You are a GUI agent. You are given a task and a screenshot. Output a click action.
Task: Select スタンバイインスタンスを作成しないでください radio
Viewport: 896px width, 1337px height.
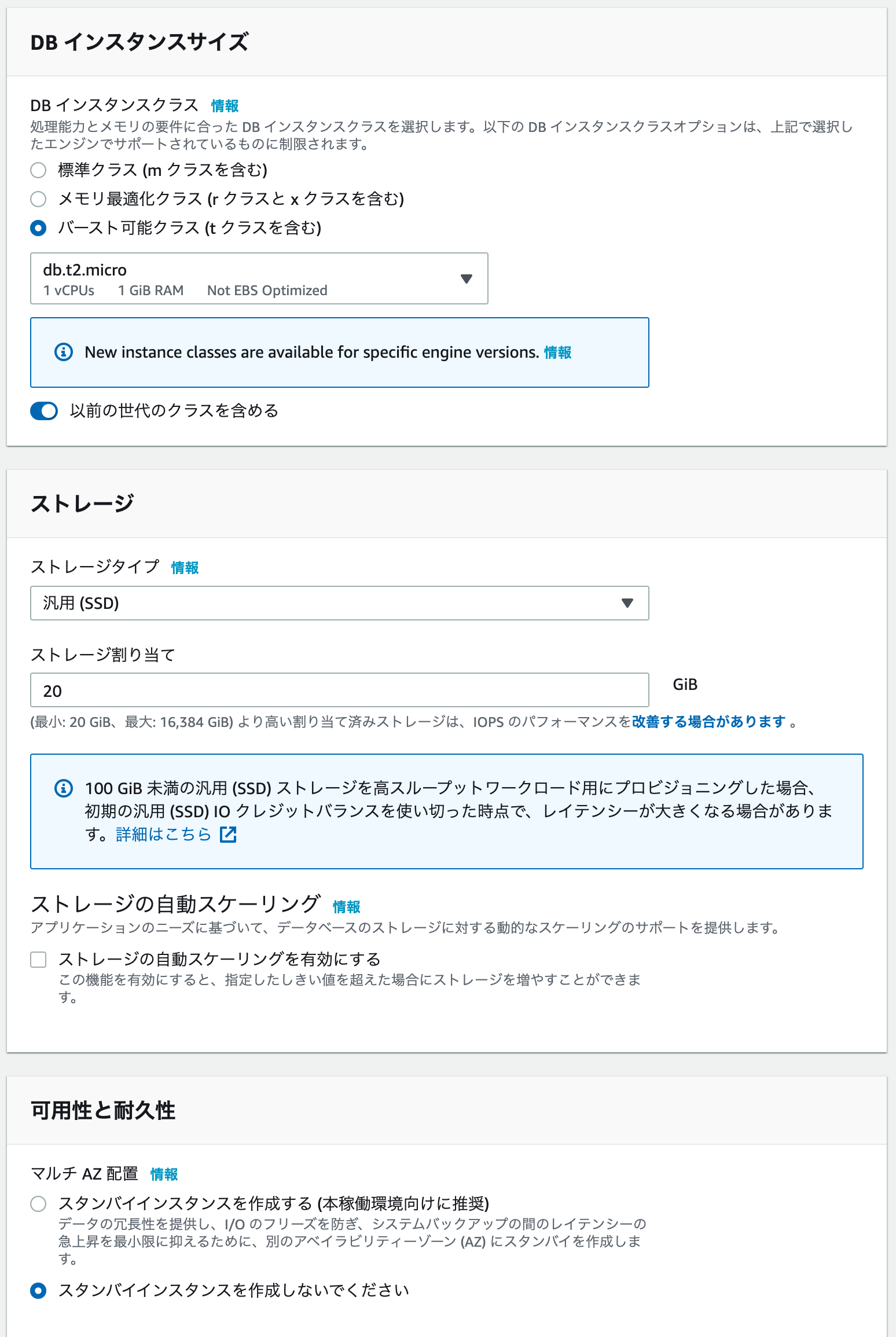point(38,1291)
